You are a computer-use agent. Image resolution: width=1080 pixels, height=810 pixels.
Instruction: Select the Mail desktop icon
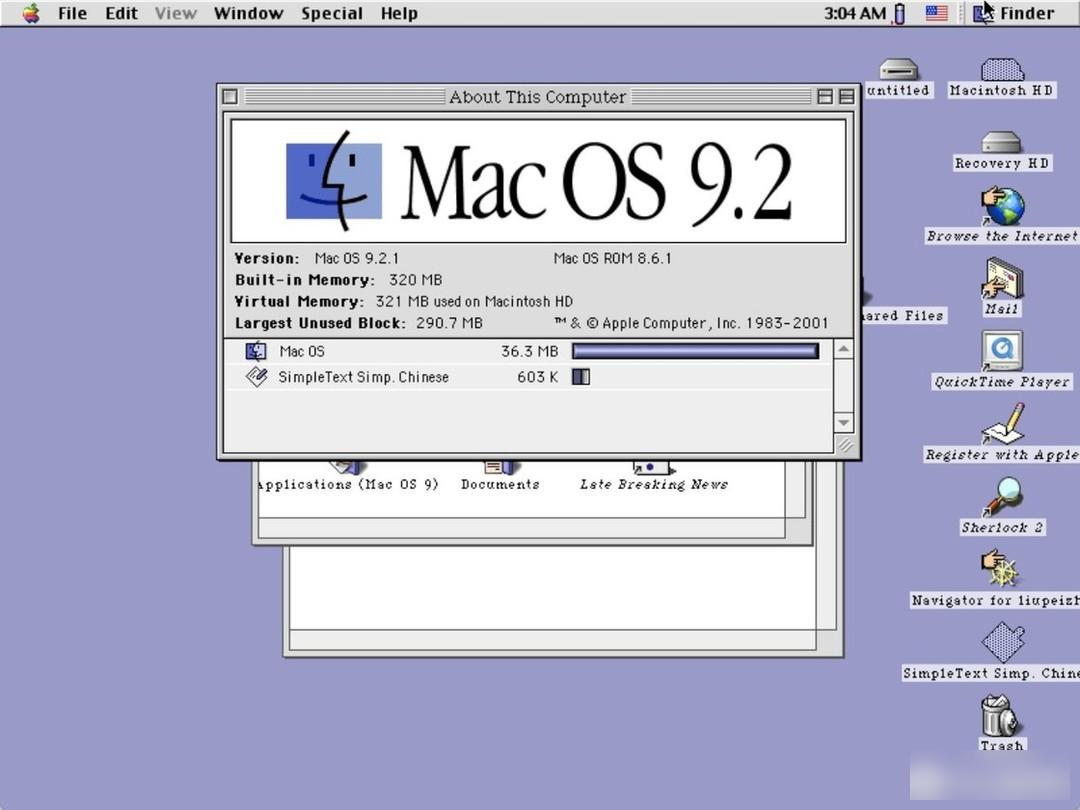pos(1002,279)
